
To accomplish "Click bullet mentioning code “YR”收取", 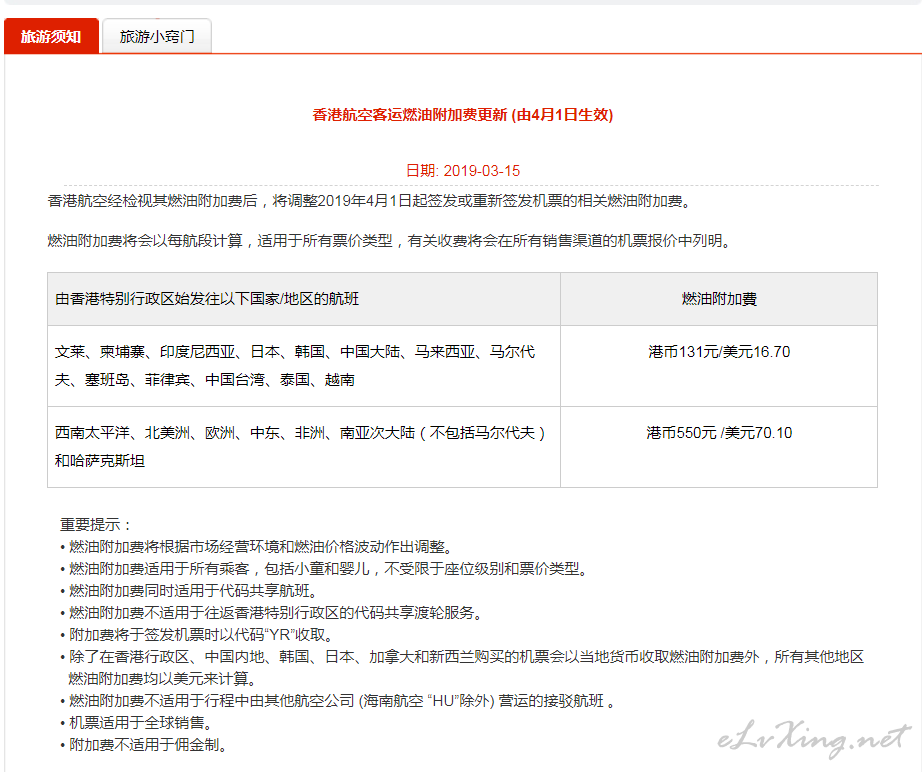I will (x=199, y=635).
